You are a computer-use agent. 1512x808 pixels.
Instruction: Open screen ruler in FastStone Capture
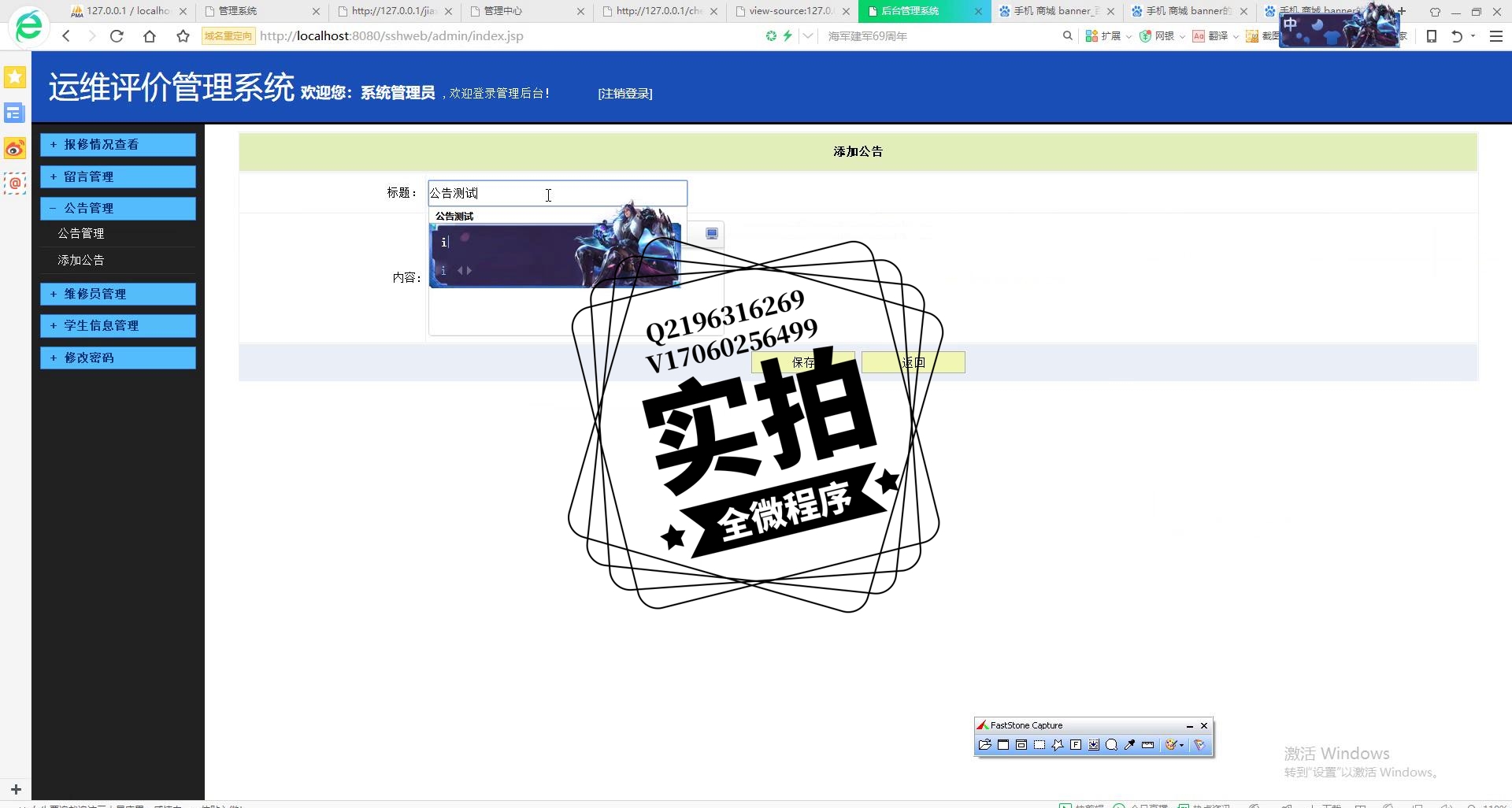(x=1148, y=745)
